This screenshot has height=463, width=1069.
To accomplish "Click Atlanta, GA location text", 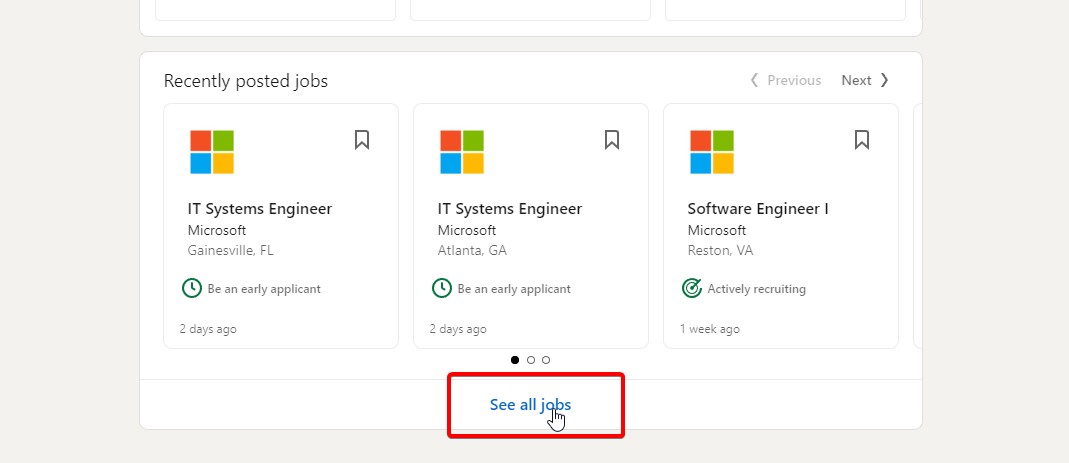I will click(472, 251).
